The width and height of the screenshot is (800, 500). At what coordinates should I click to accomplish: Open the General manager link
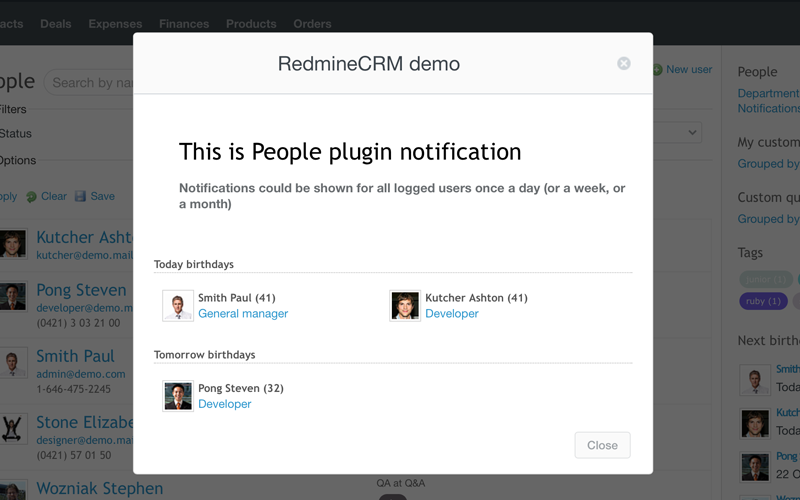coord(243,314)
